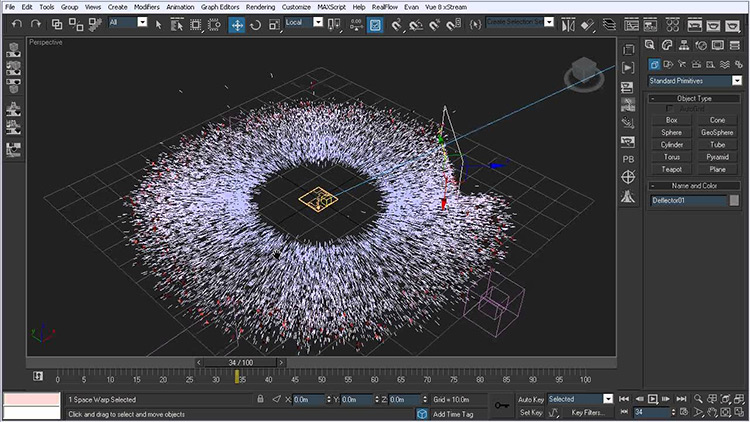Select the Space Warps category icon
Image resolution: width=750 pixels, height=422 pixels.
[x=725, y=64]
